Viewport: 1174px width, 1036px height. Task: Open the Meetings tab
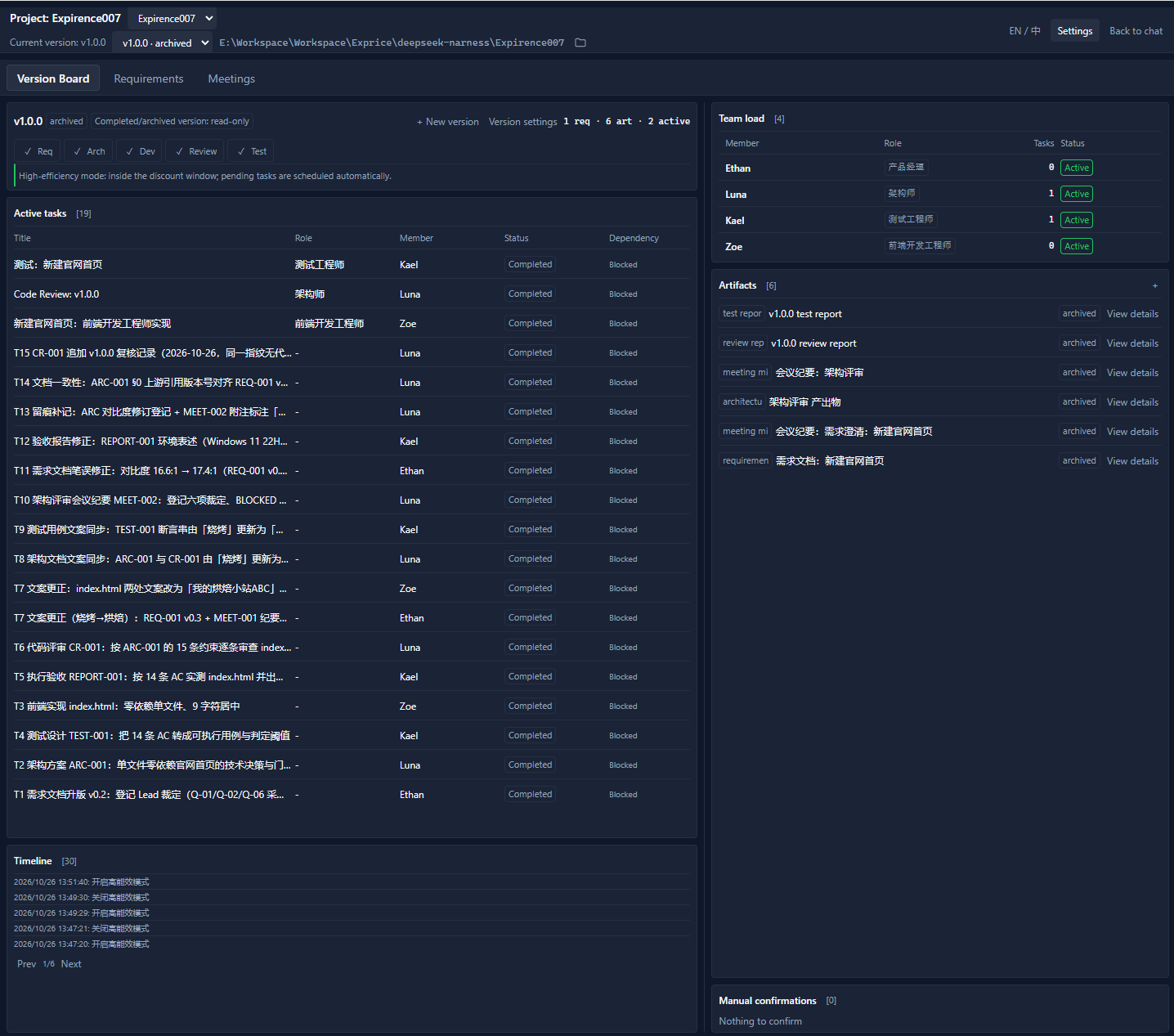click(x=231, y=78)
